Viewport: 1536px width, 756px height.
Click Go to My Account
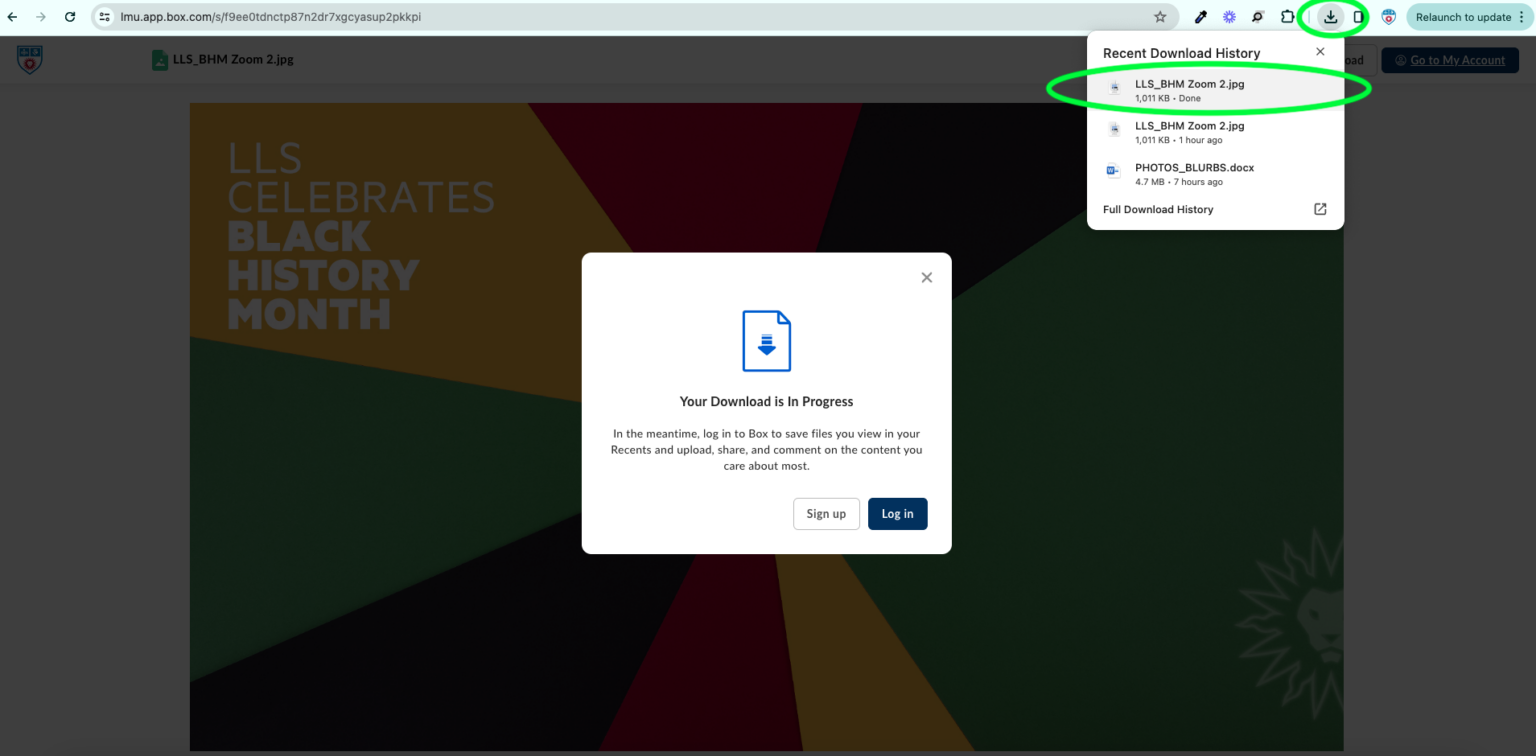pyautogui.click(x=1450, y=60)
